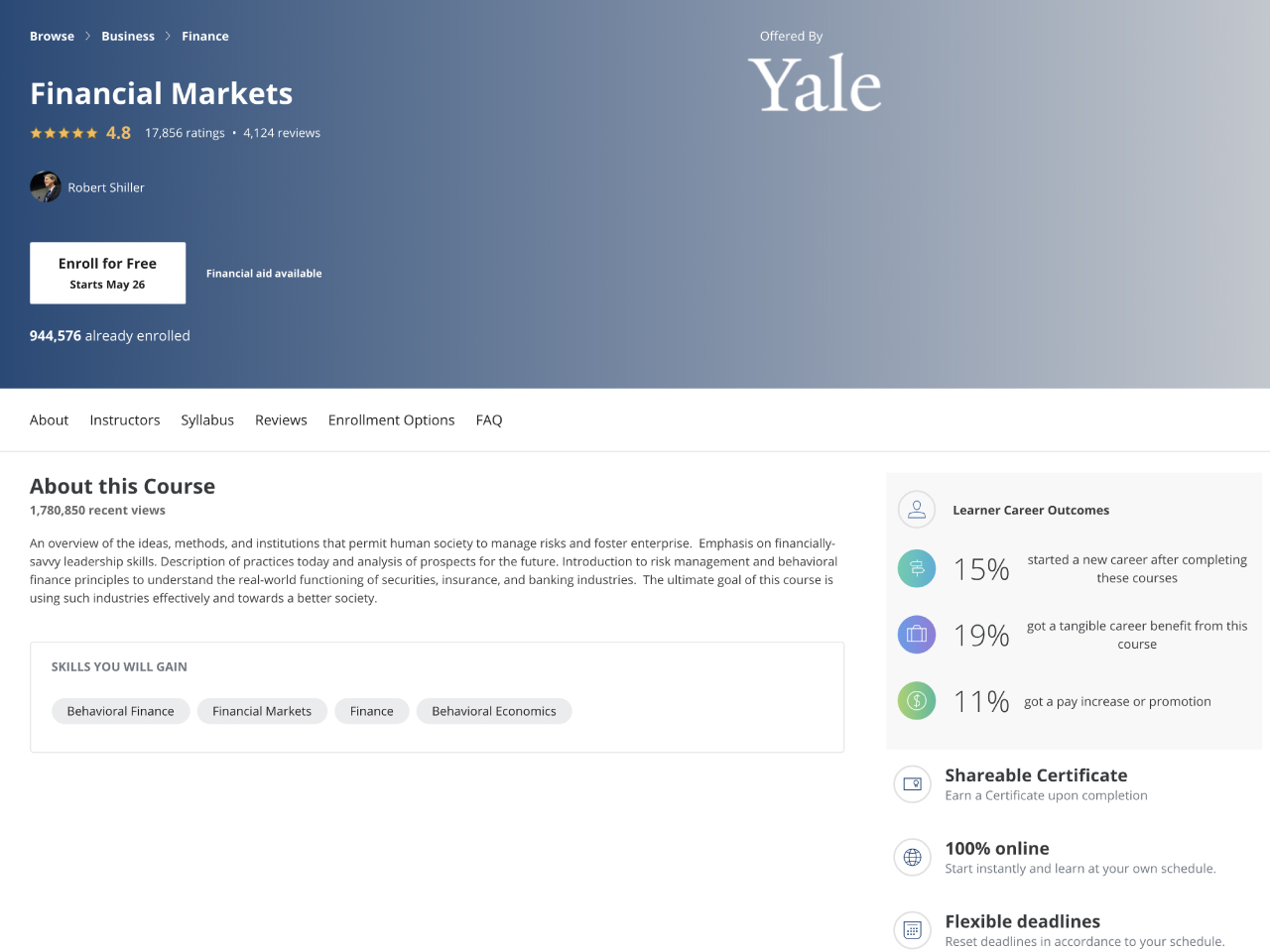Click the chevron between Business and Finance
This screenshot has width=1270, height=952.
168,36
